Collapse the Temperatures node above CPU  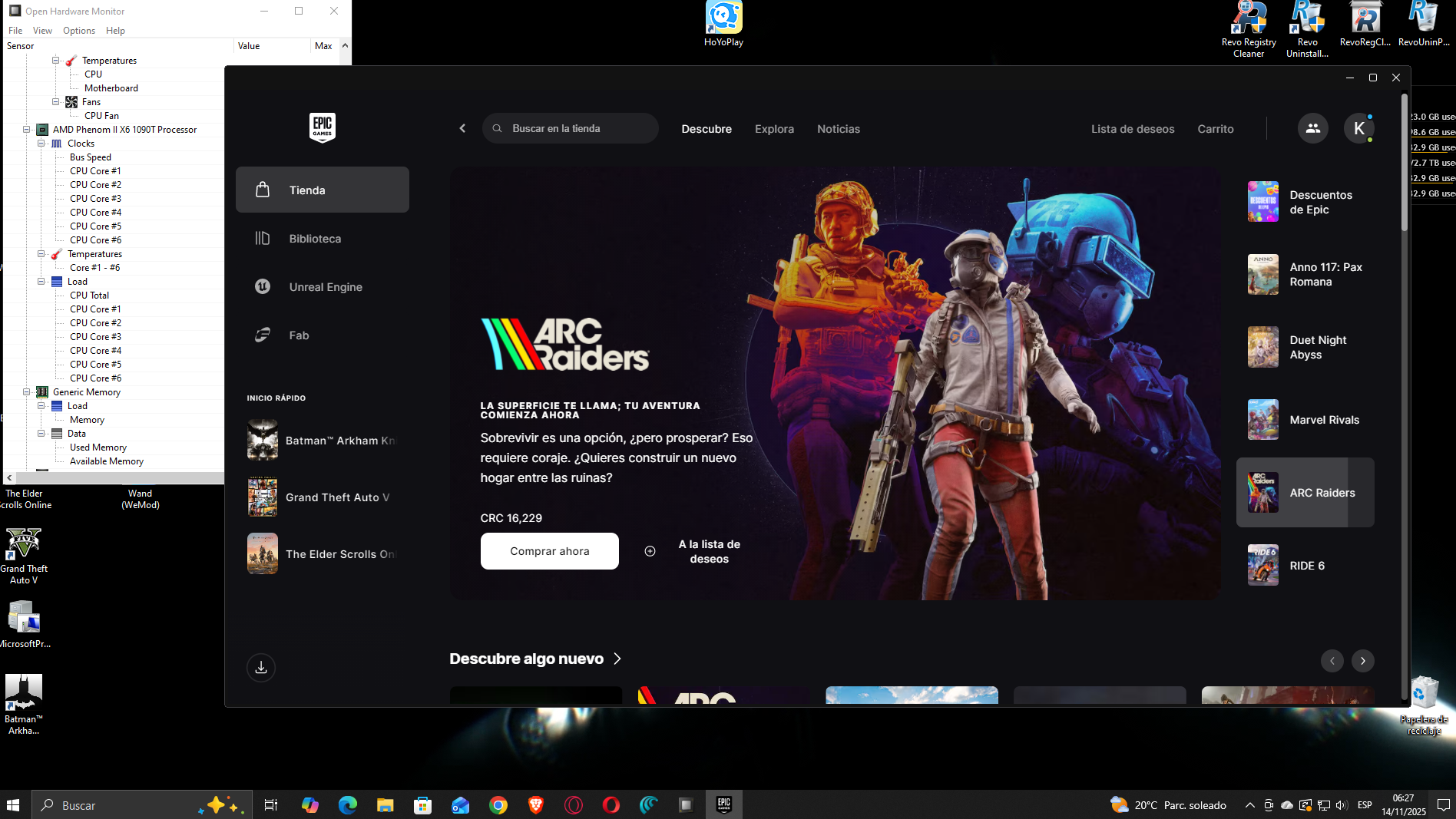(x=55, y=60)
